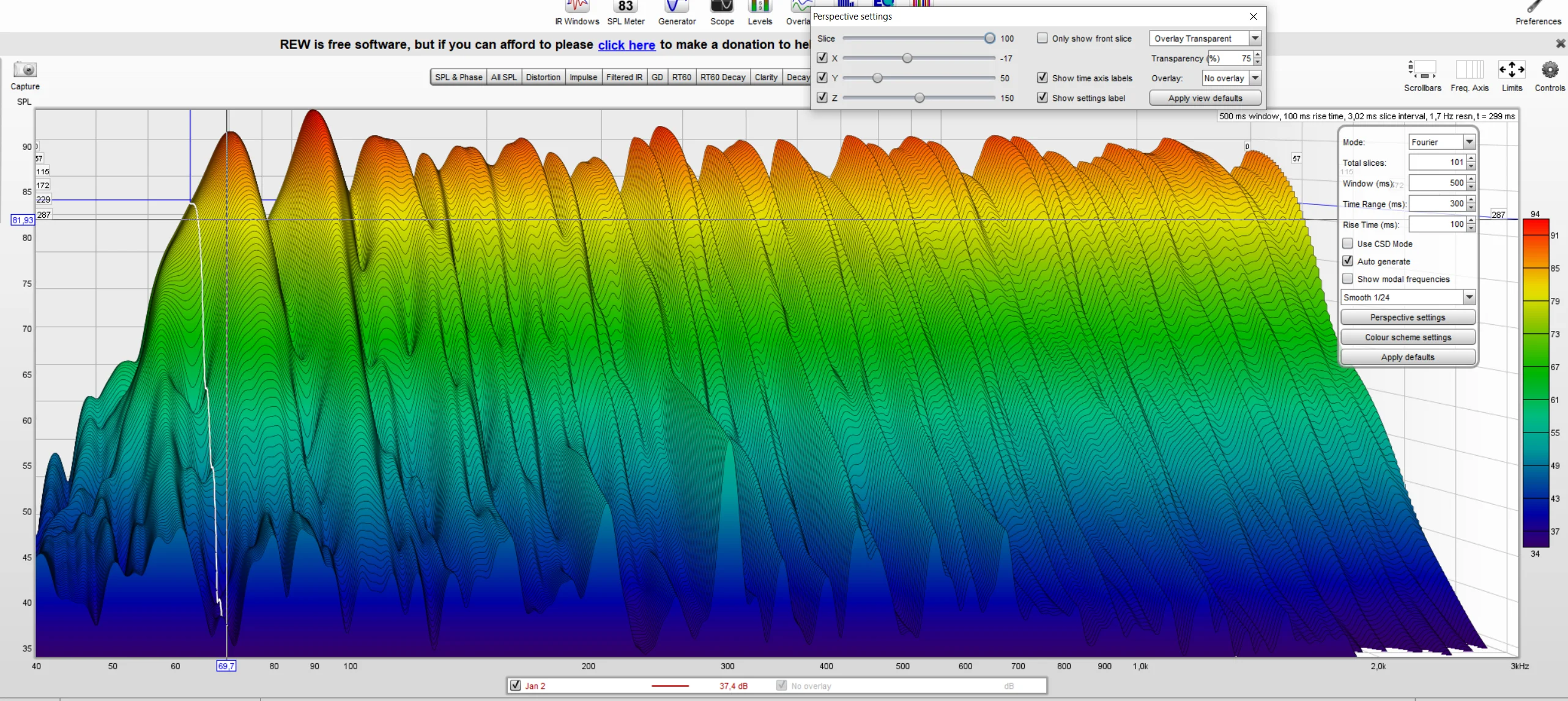Screen dimensions: 1568x701
Task: Open Colour scheme settings
Action: point(1407,337)
